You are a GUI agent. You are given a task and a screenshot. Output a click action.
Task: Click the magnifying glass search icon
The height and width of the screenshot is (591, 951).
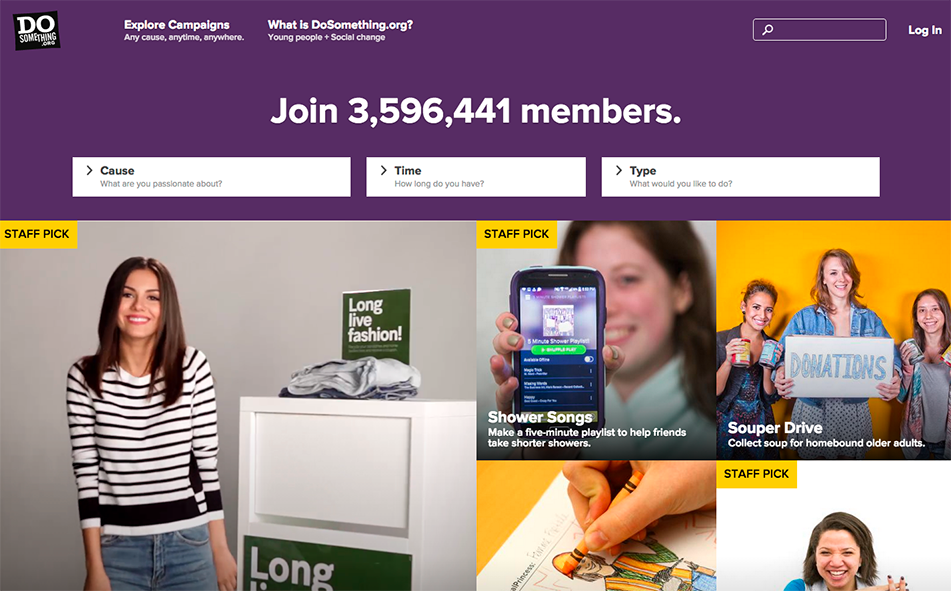tap(768, 29)
